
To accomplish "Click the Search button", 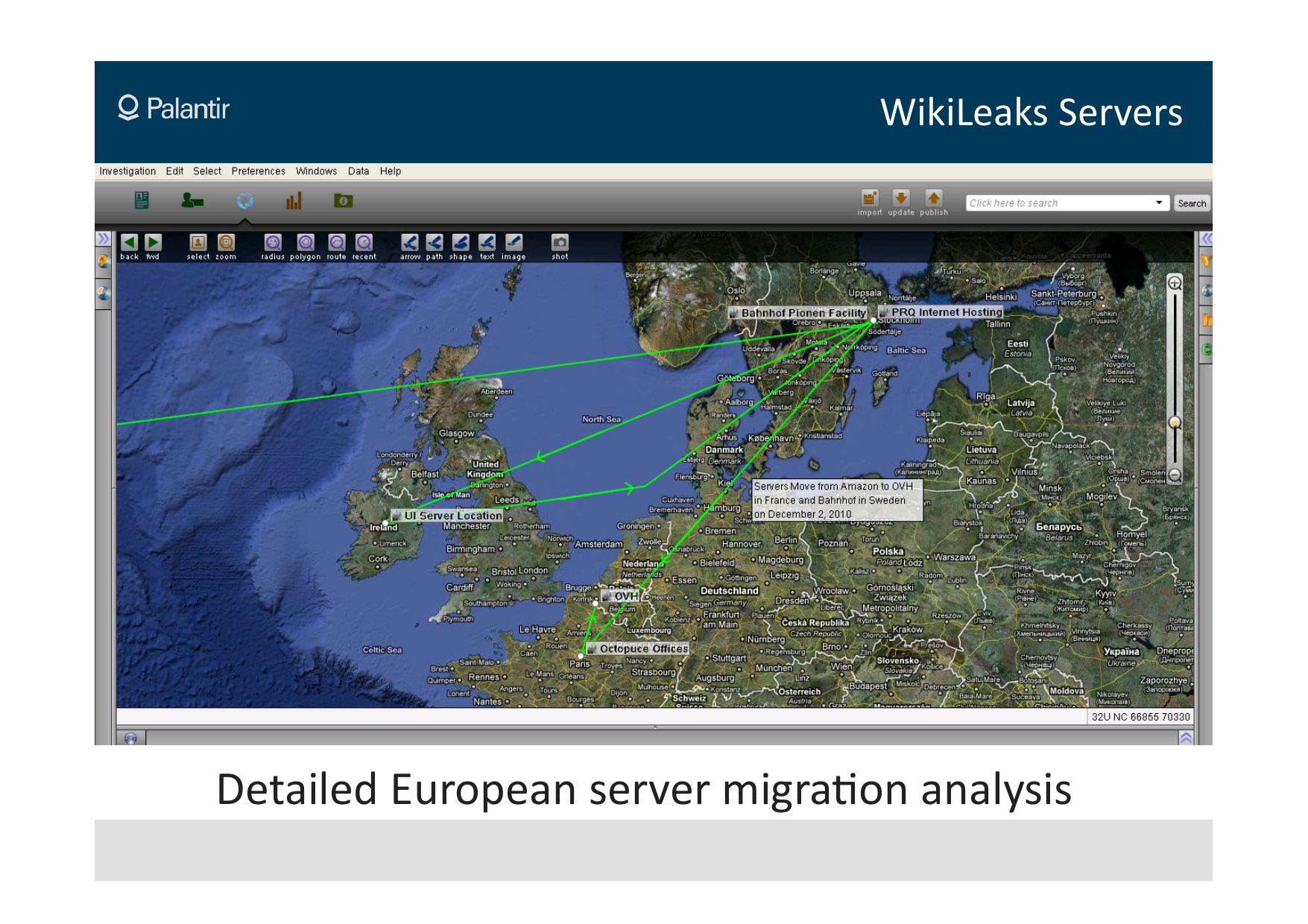I will click(1192, 203).
